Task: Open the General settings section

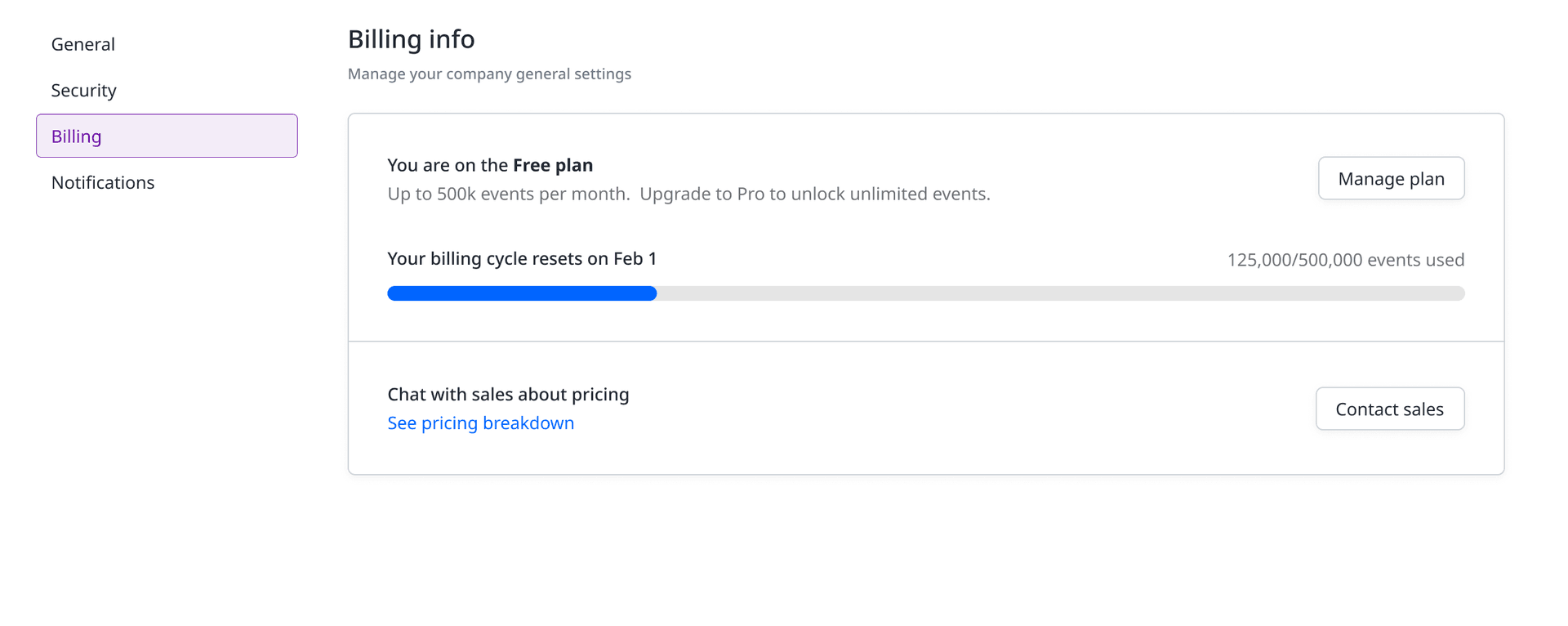Action: (x=83, y=44)
